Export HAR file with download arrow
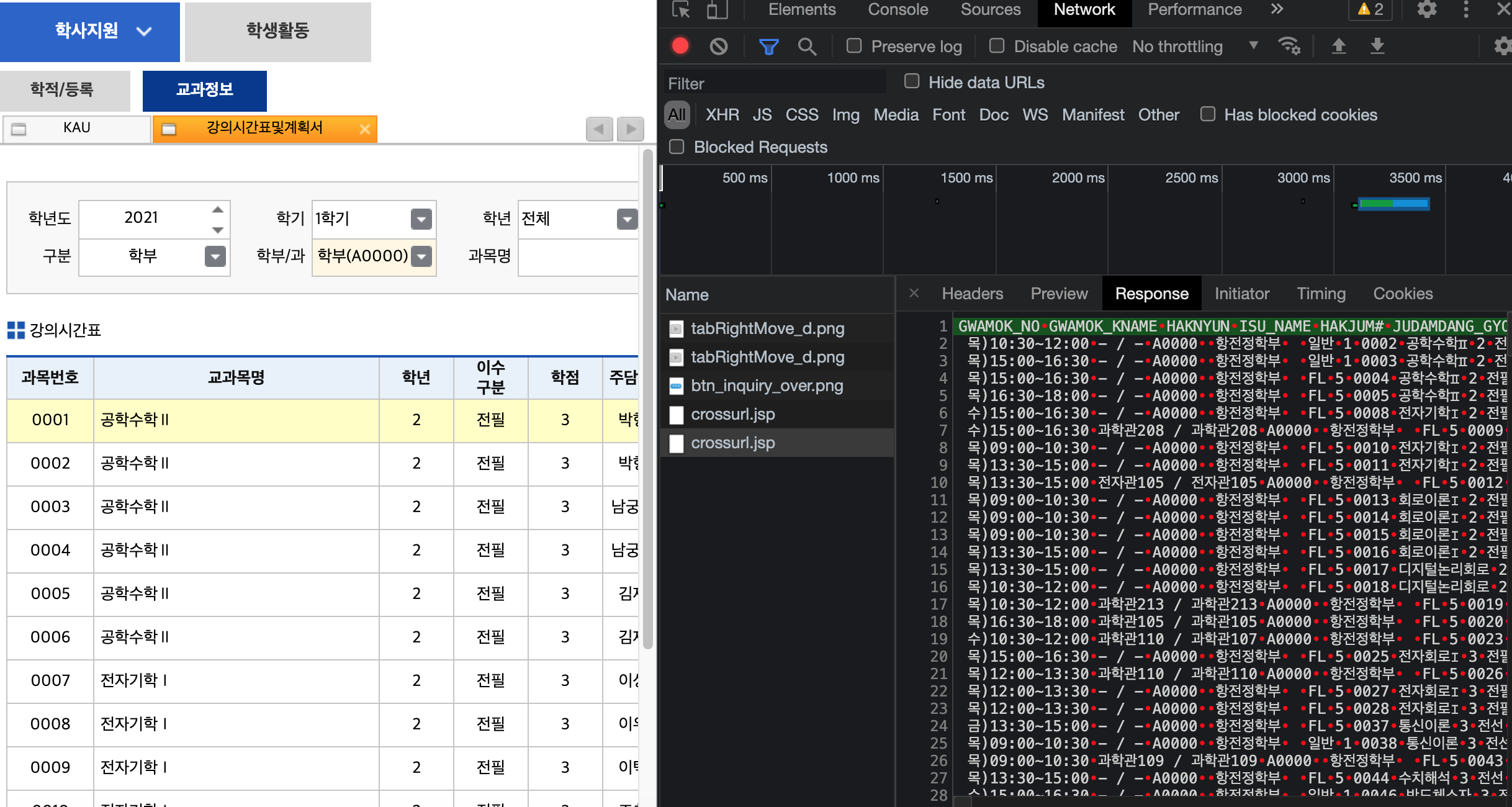 (x=1377, y=46)
